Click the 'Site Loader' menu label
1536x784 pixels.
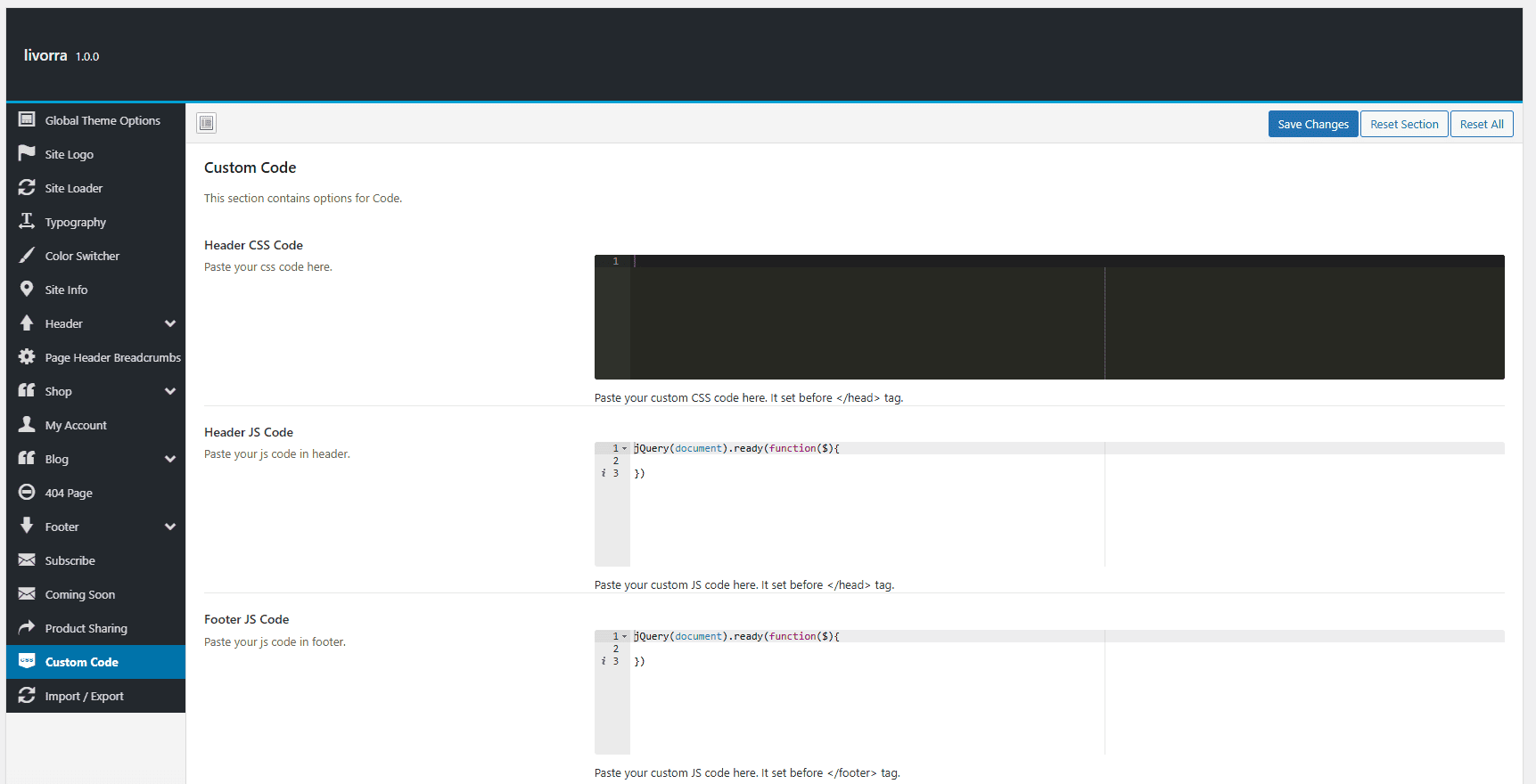(74, 188)
